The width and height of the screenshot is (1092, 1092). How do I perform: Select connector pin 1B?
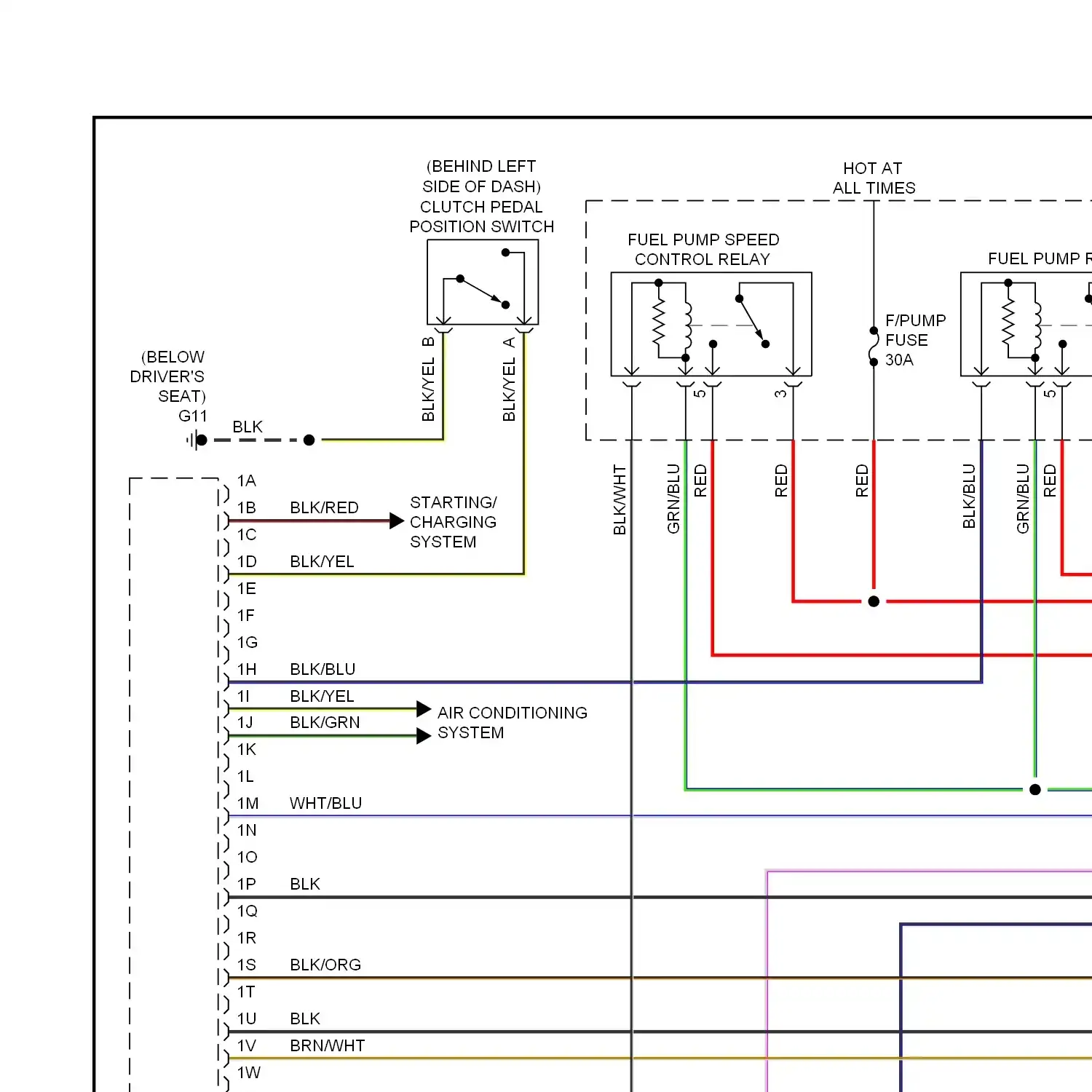coord(247,507)
